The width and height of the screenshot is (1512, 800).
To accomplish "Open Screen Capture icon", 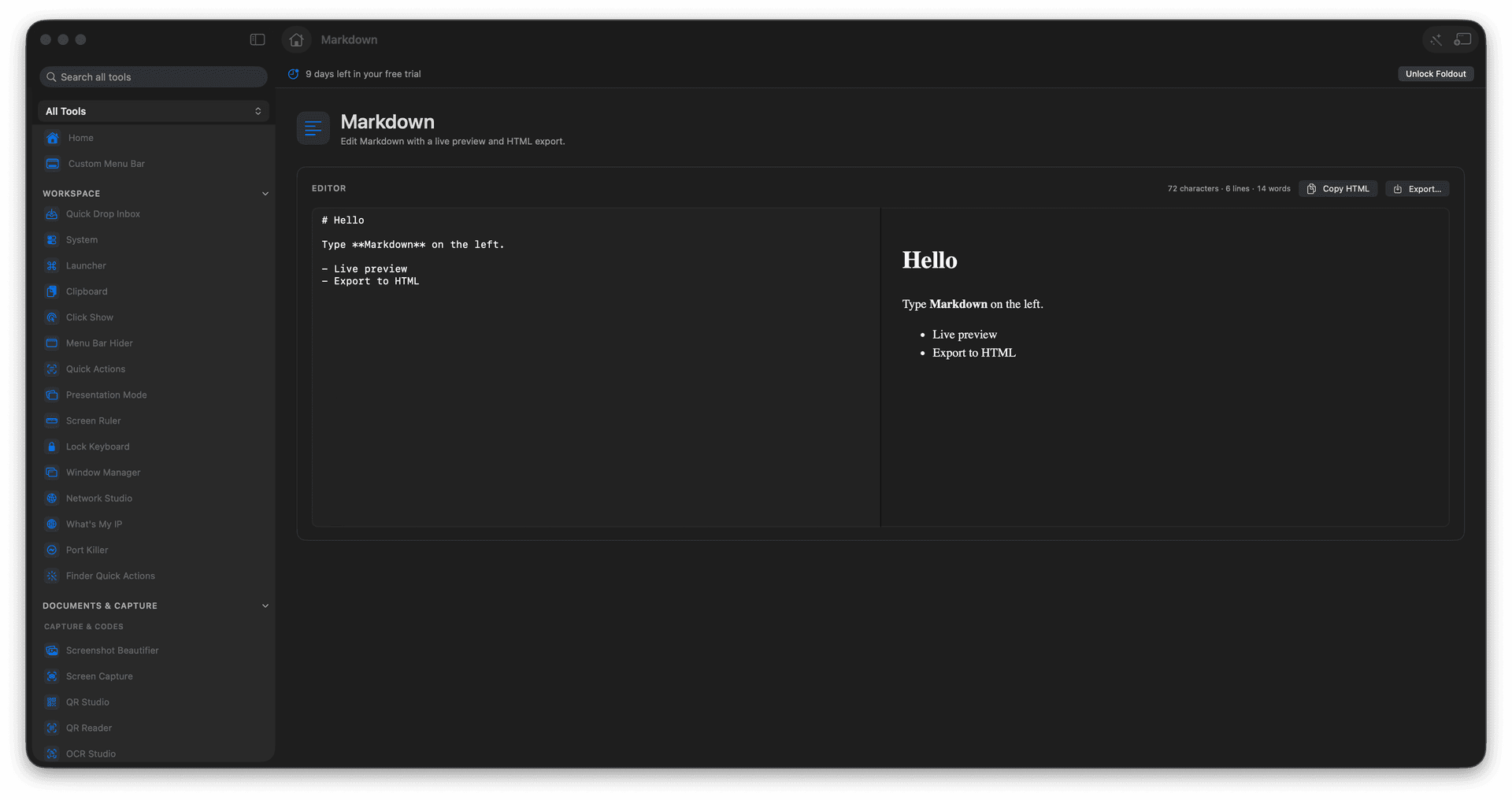I will click(52, 676).
